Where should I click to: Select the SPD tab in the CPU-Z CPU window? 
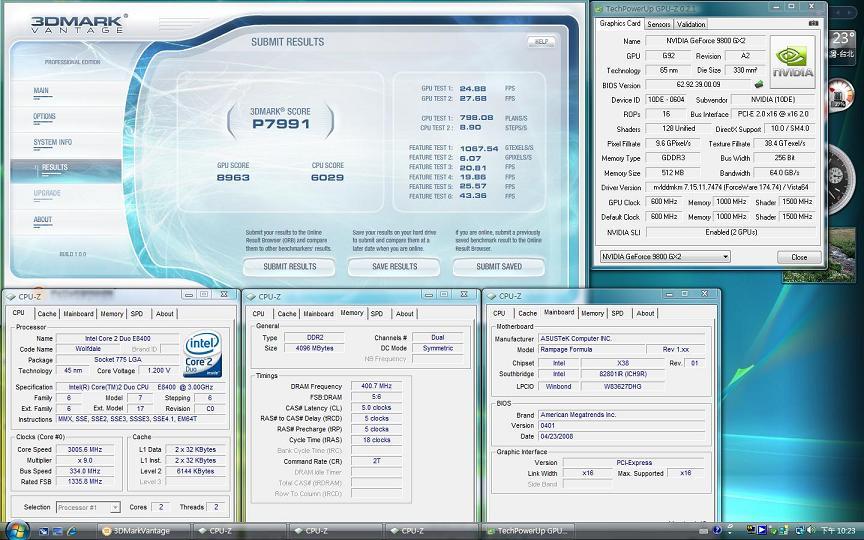point(136,313)
